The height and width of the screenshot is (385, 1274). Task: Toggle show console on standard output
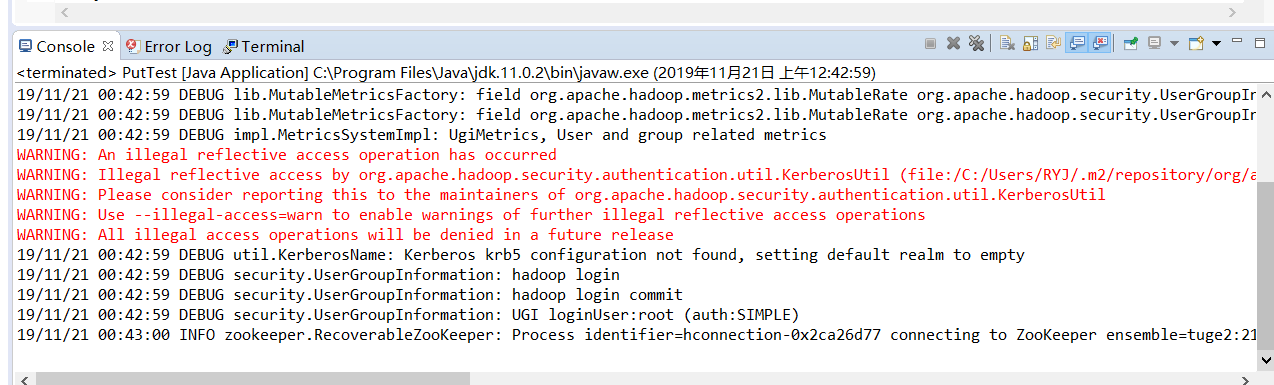pos(1077,44)
